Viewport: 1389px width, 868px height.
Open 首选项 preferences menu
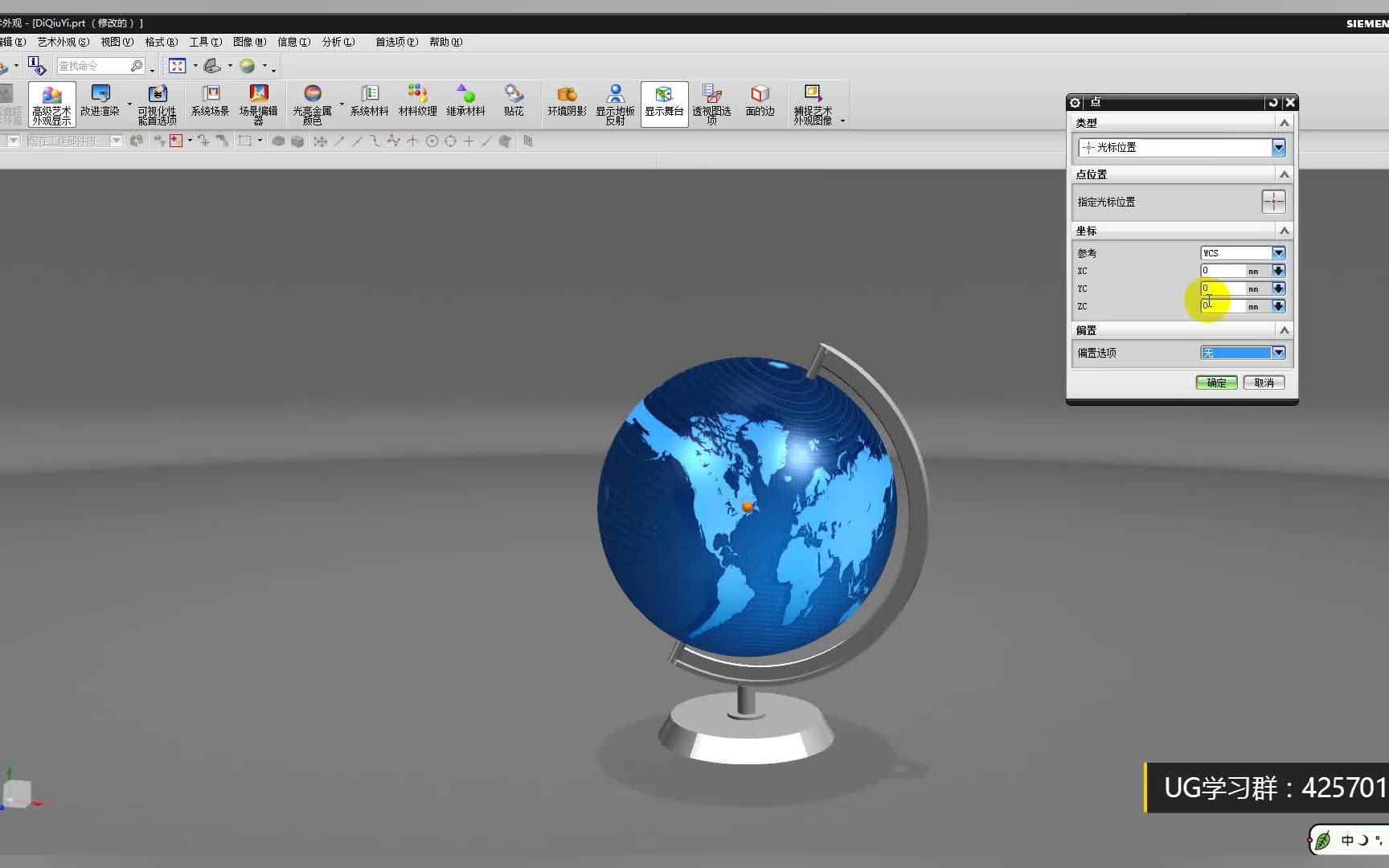tap(396, 42)
